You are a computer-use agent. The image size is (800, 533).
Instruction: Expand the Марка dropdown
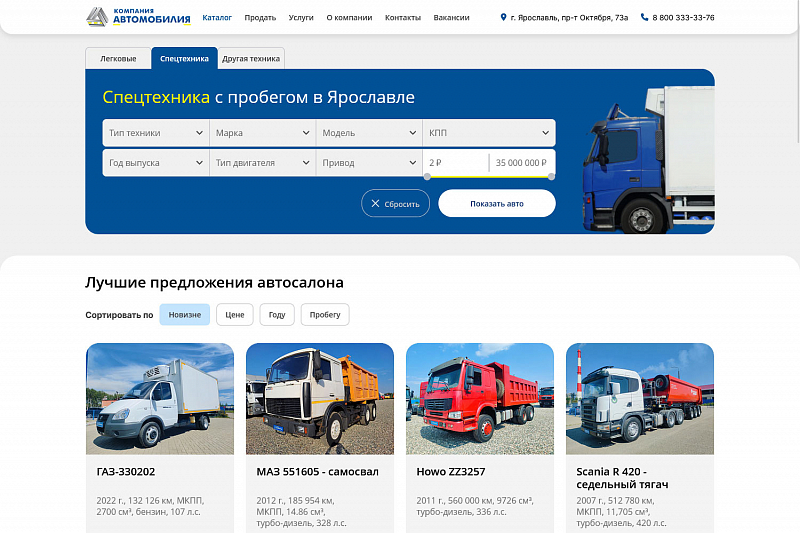pos(262,133)
